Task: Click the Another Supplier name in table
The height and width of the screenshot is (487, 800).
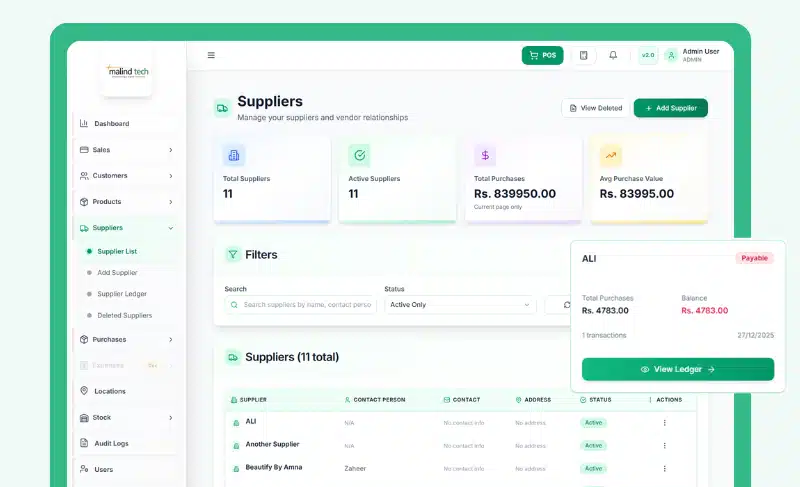Action: (x=272, y=444)
